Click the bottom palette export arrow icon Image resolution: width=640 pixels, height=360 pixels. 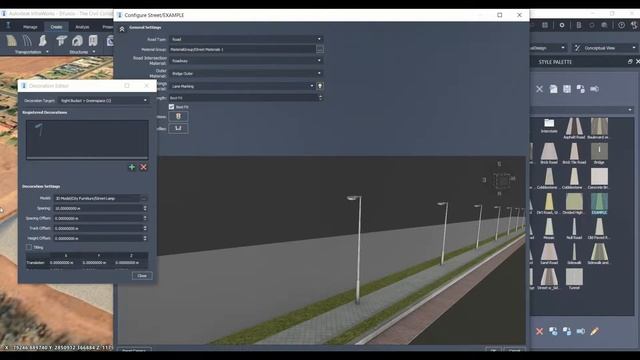coord(581,331)
